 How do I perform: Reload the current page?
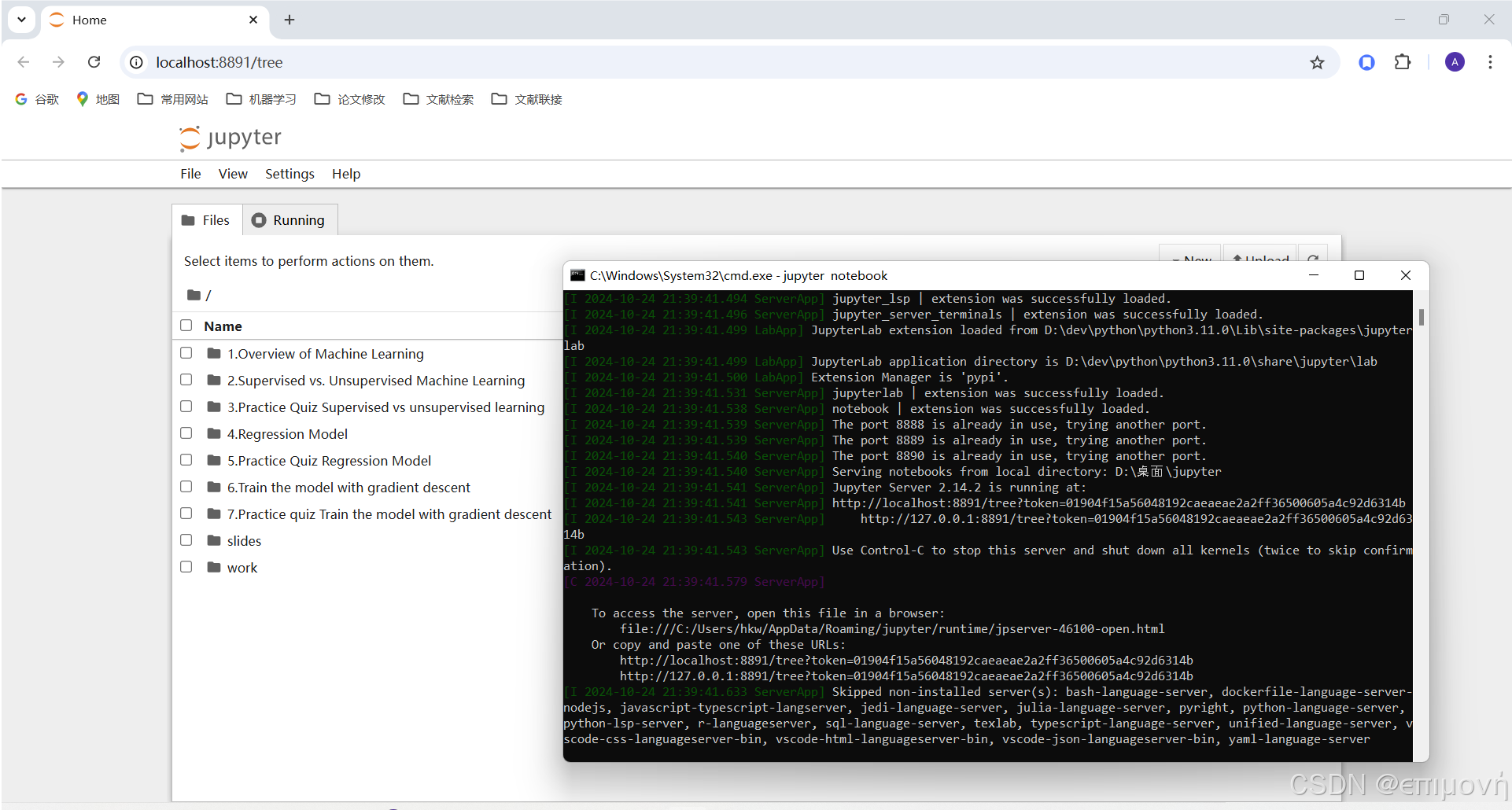tap(94, 62)
